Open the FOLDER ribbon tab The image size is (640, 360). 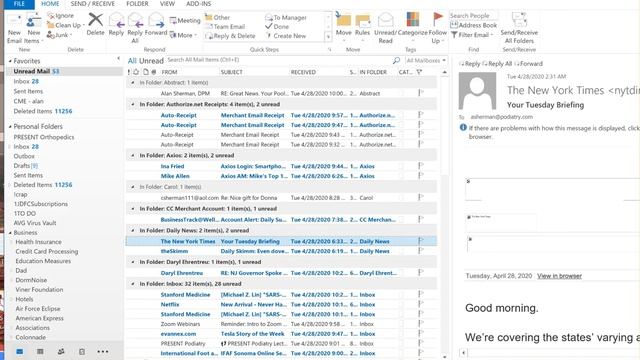137,4
